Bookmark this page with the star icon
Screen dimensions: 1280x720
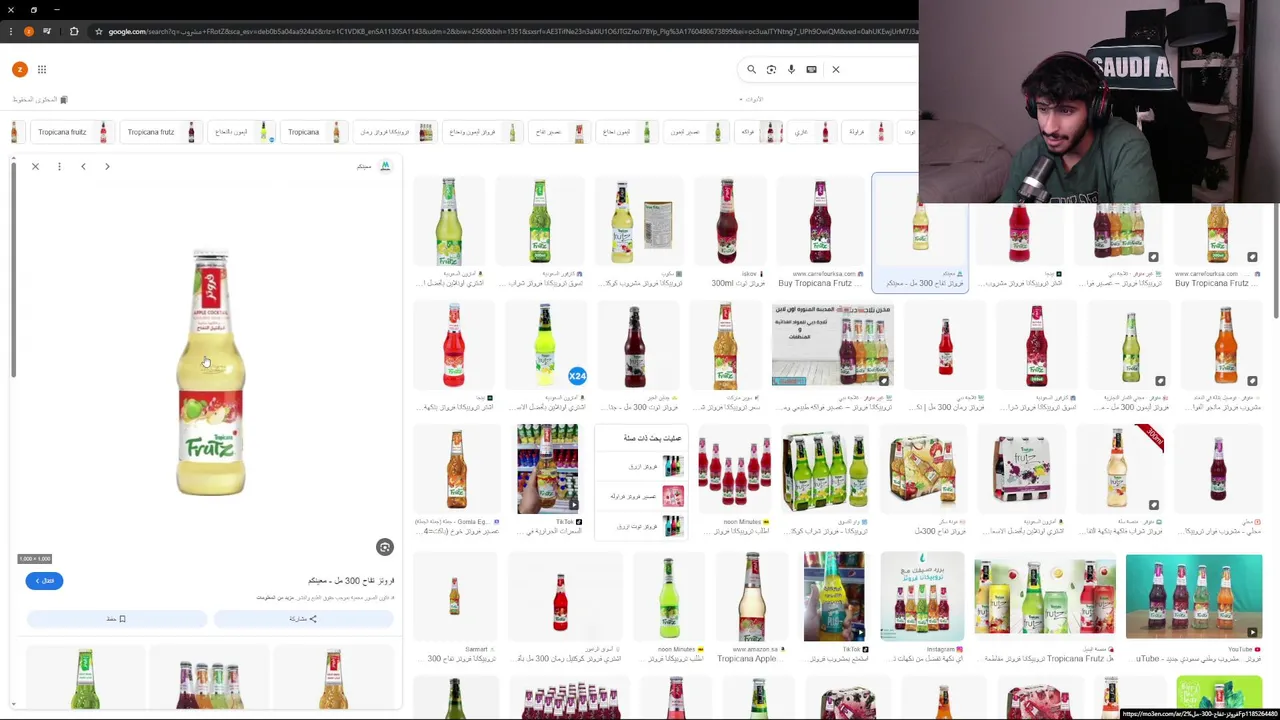click(98, 31)
